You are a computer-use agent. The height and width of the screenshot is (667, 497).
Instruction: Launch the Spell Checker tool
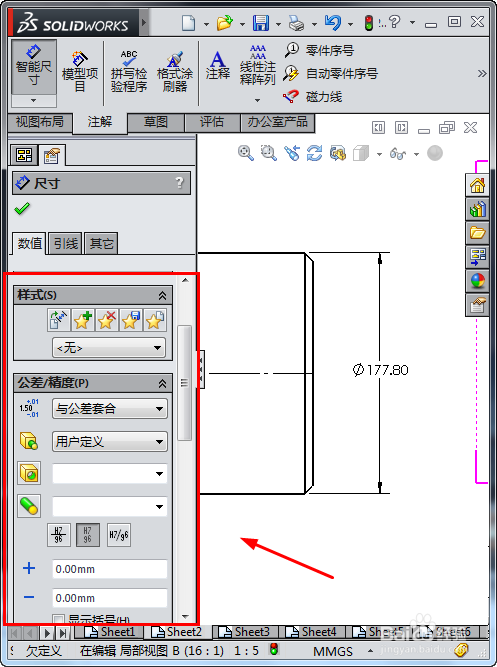tap(129, 71)
